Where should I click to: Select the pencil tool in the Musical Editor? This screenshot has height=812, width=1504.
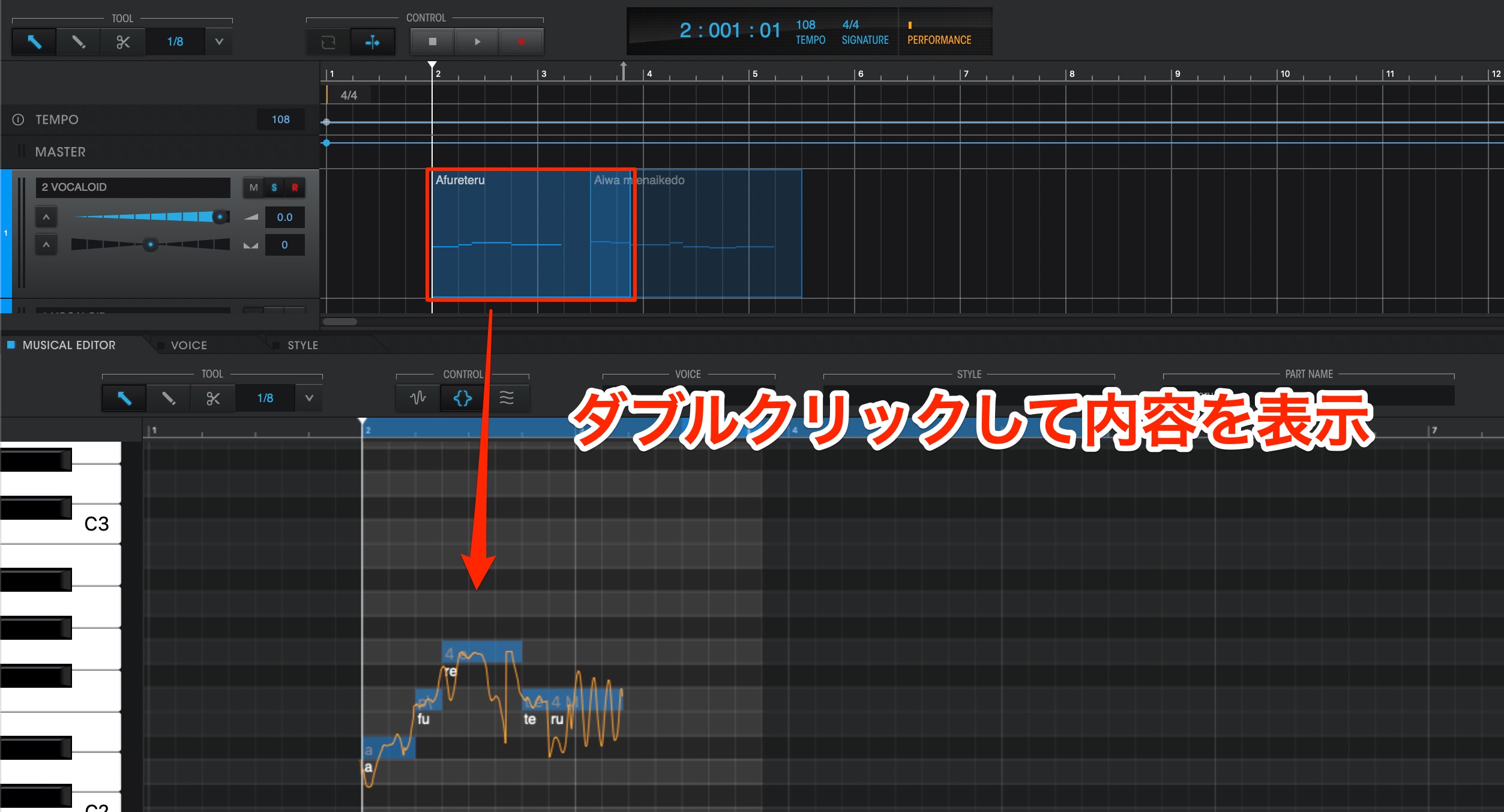[169, 398]
